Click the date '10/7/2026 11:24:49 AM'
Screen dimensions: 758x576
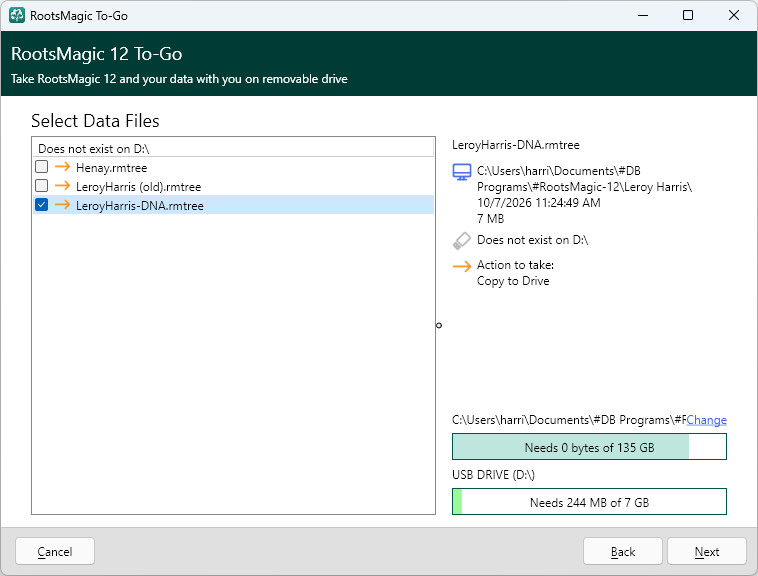(539, 203)
